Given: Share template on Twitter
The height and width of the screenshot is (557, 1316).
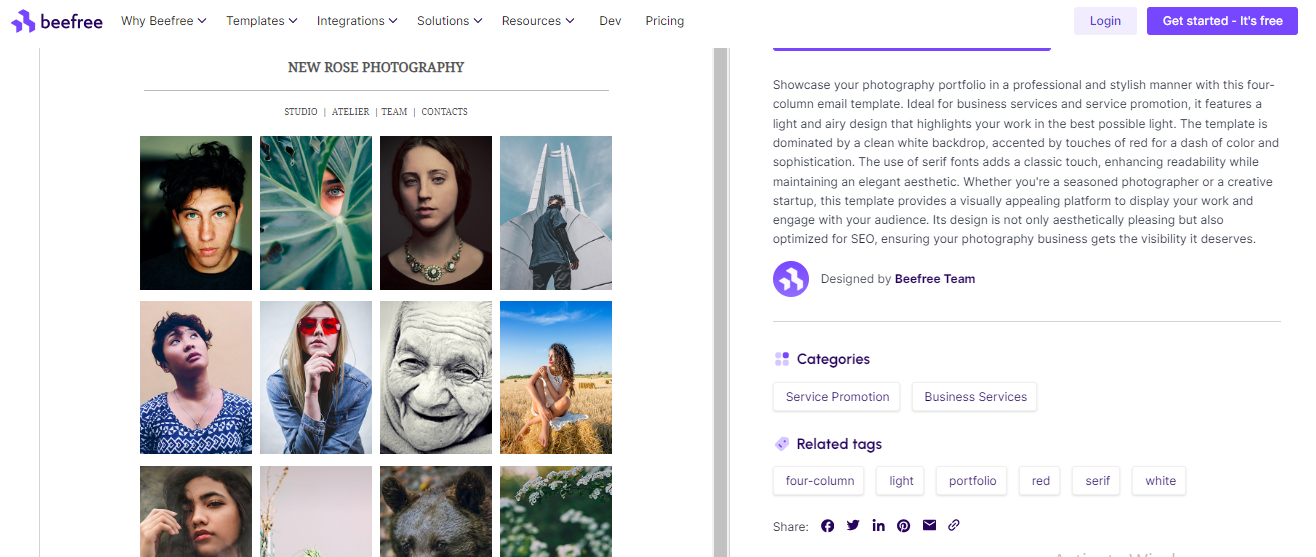Looking at the screenshot, I should 853,526.
